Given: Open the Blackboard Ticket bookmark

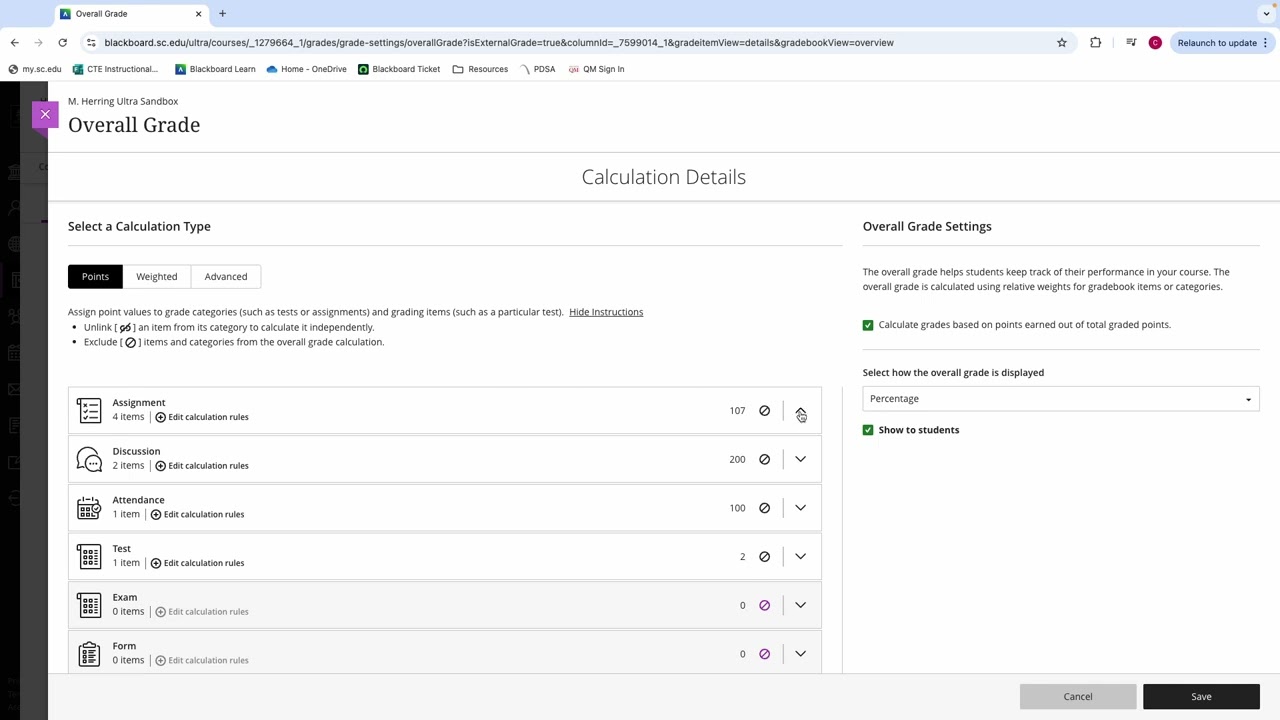Looking at the screenshot, I should pyautogui.click(x=399, y=69).
